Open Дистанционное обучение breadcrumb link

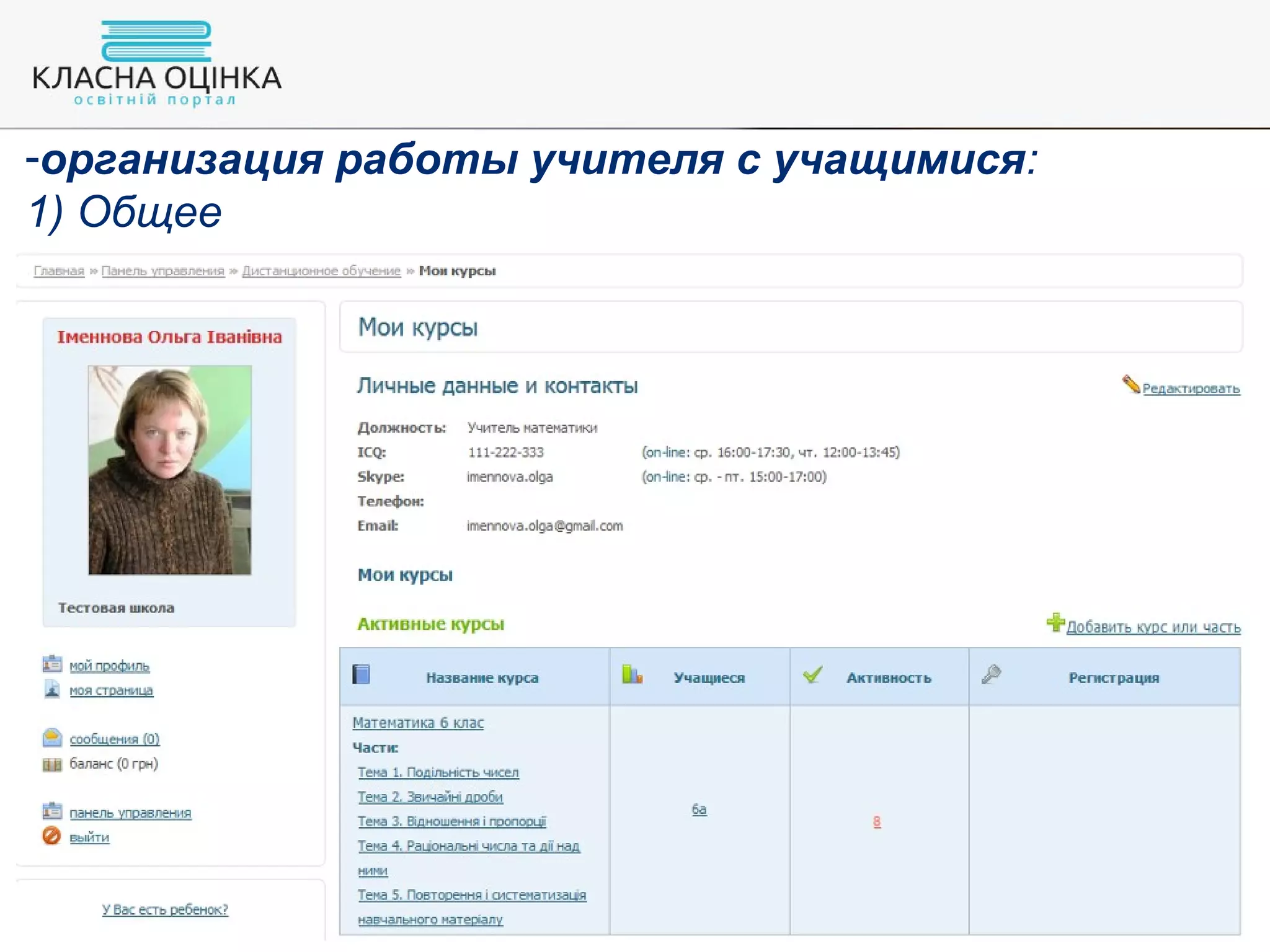pos(321,271)
